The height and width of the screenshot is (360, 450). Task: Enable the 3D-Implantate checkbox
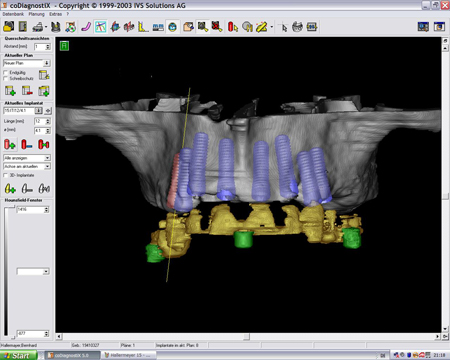[x=5, y=175]
